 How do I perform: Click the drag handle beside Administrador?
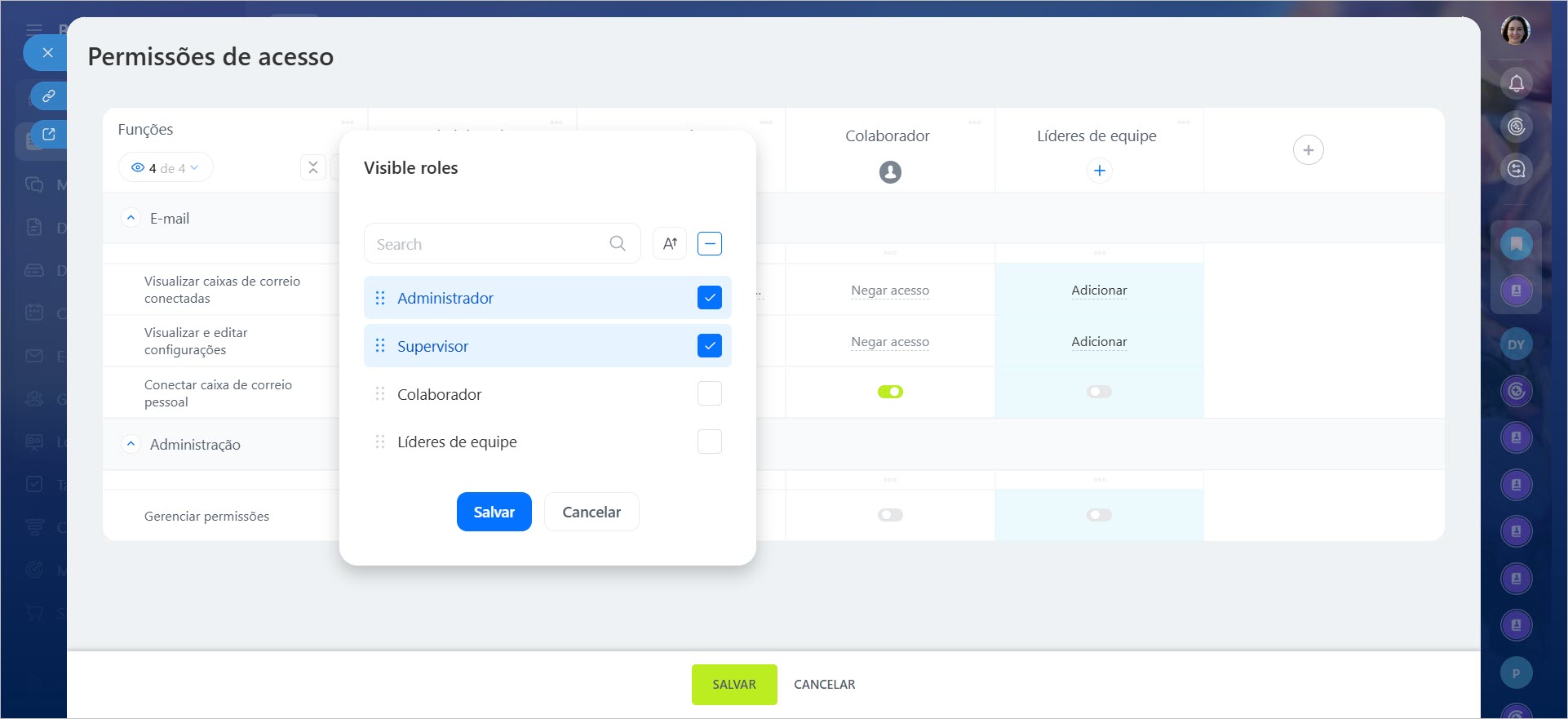point(380,298)
